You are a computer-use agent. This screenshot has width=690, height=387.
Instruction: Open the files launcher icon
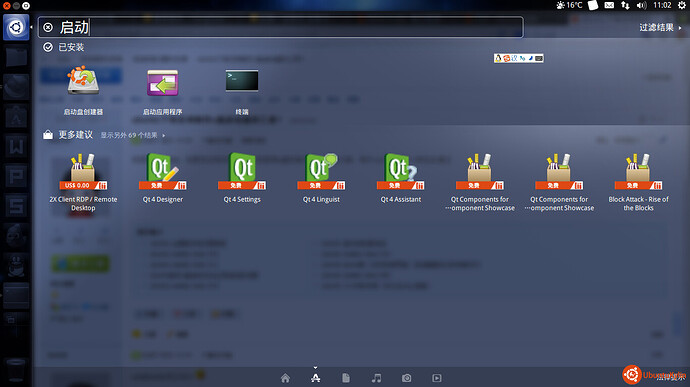click(x=16, y=57)
